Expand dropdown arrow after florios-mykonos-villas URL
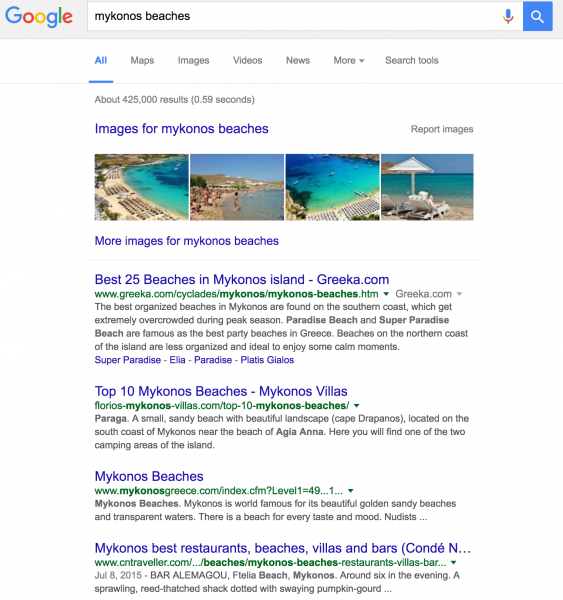Image resolution: width=563 pixels, height=600 pixels. click(x=357, y=406)
